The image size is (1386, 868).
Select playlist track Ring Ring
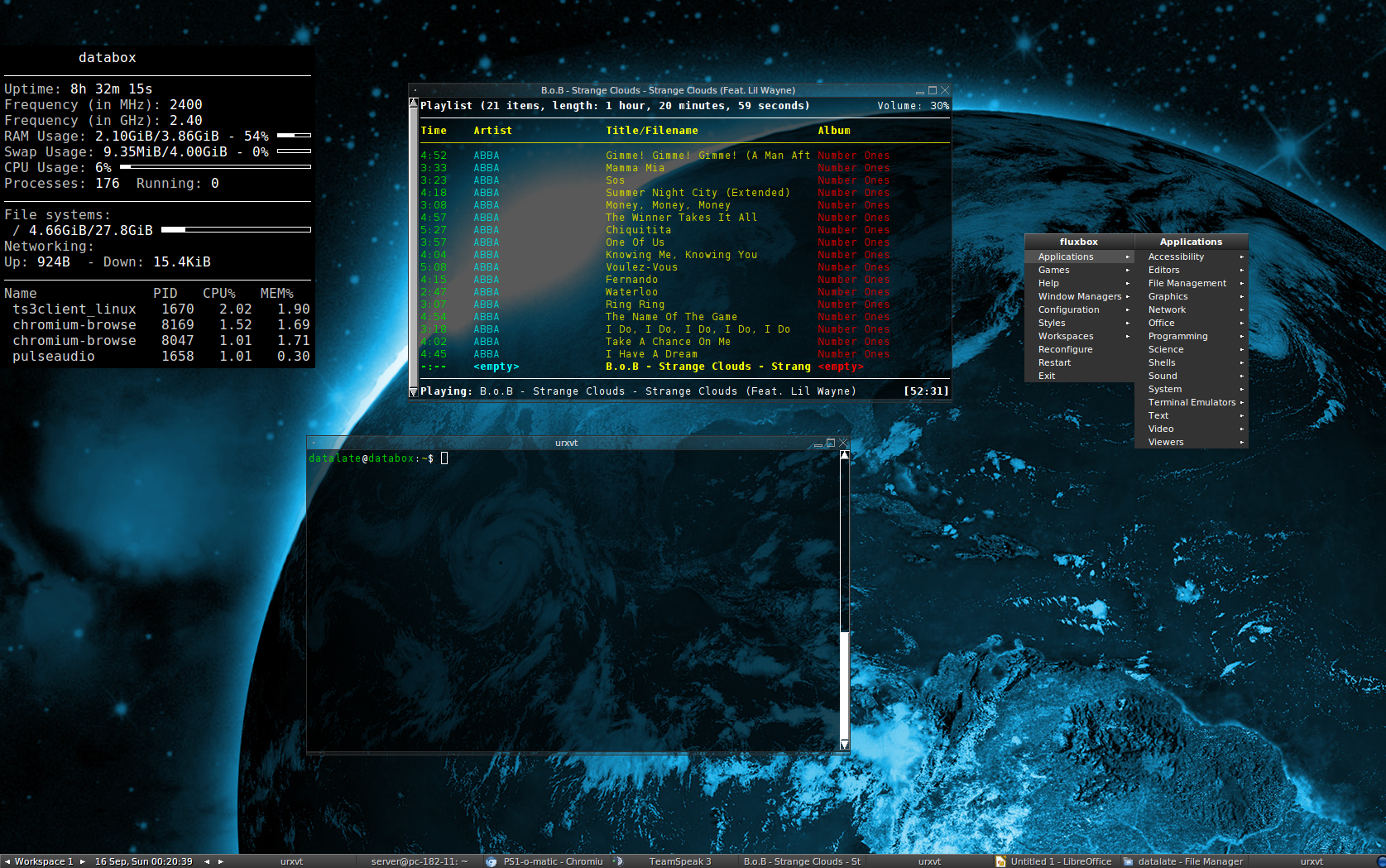684,305
